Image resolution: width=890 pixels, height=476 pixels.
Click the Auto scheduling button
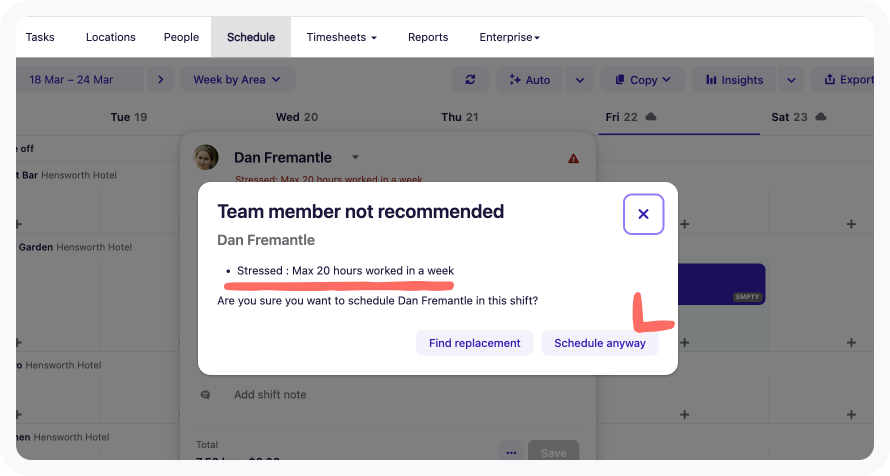[x=530, y=79]
